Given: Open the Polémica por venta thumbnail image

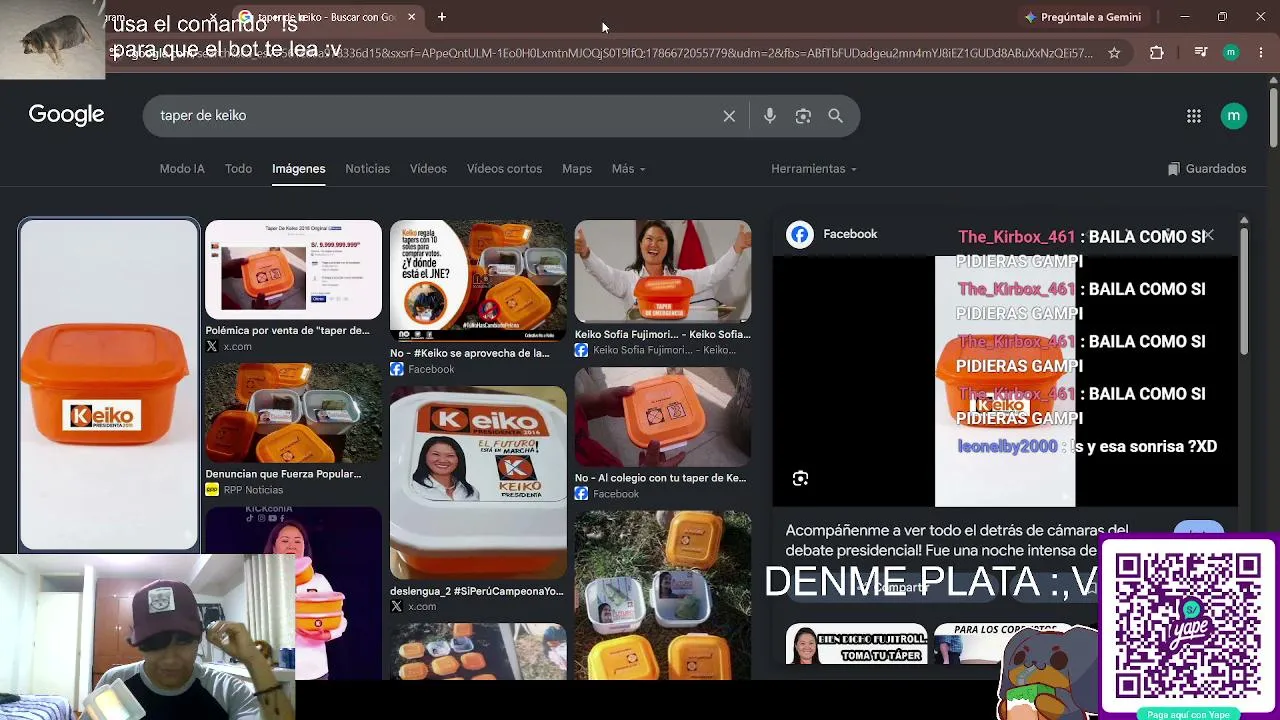Looking at the screenshot, I should click(293, 269).
